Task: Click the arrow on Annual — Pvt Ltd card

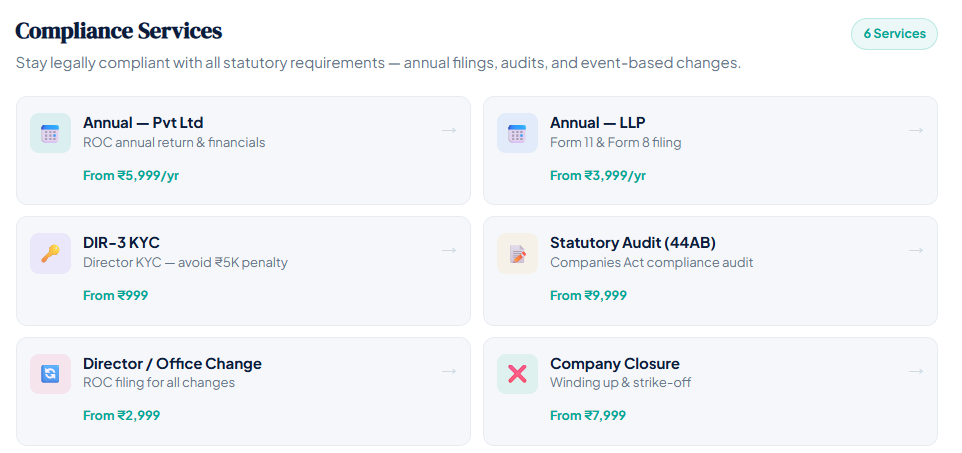Action: (449, 130)
